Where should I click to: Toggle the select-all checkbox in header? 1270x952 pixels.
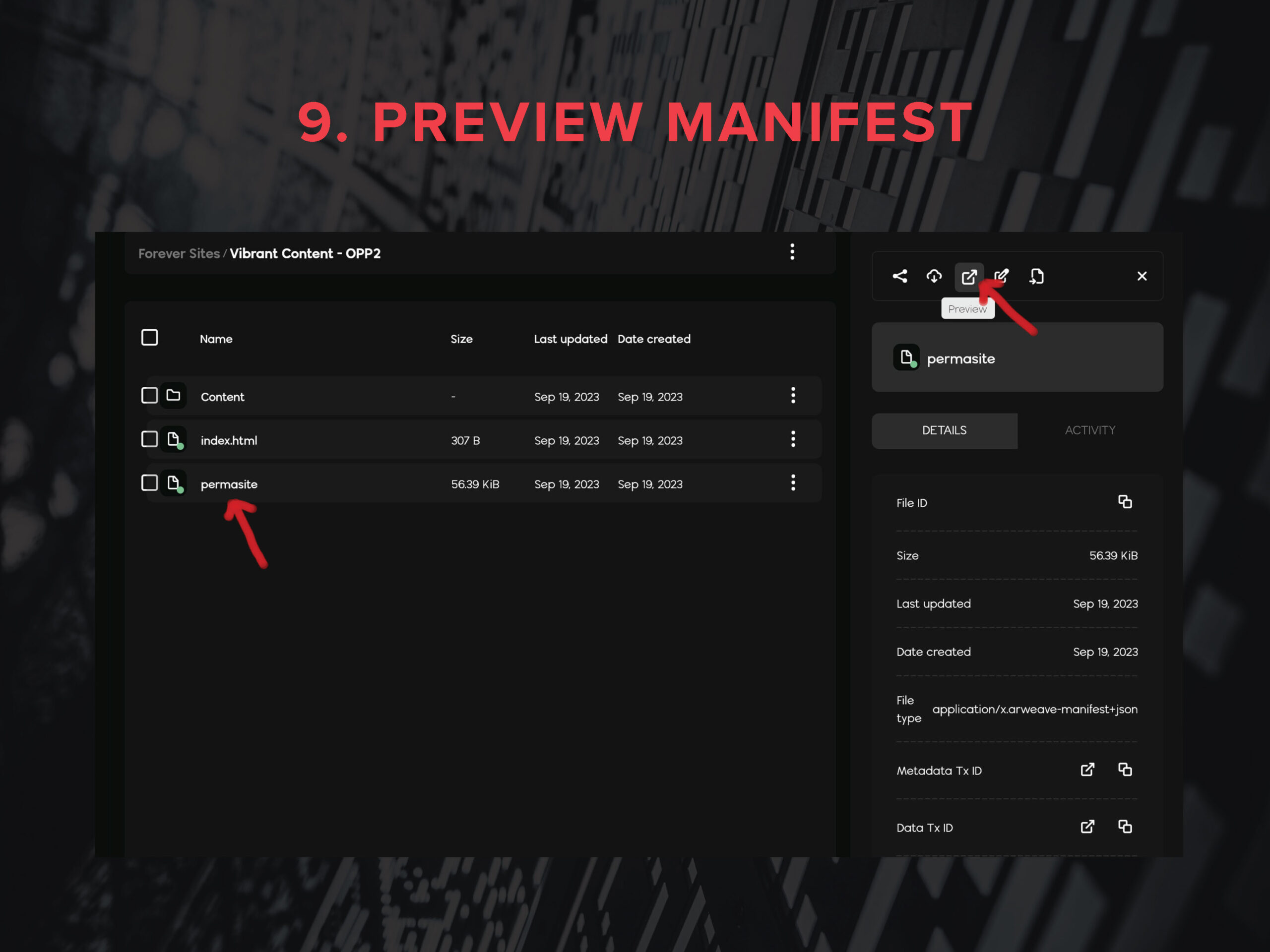pos(149,338)
